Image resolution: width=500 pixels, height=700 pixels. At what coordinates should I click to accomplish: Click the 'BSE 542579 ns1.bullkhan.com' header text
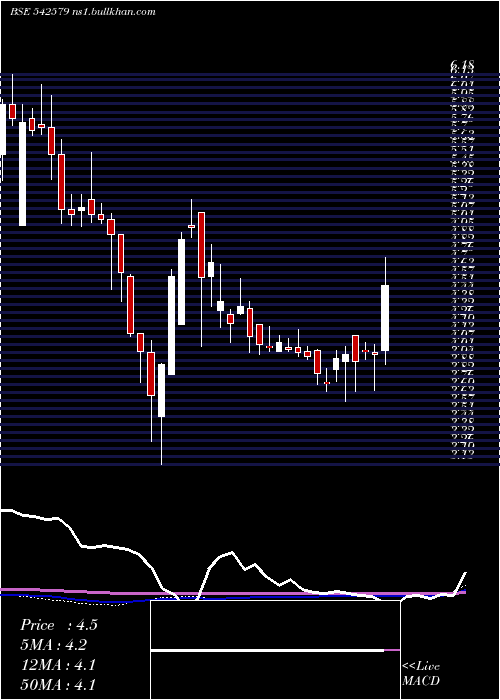(83, 12)
